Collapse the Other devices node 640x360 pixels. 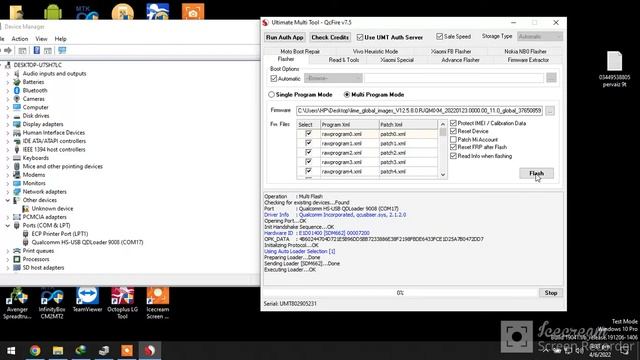[7, 200]
